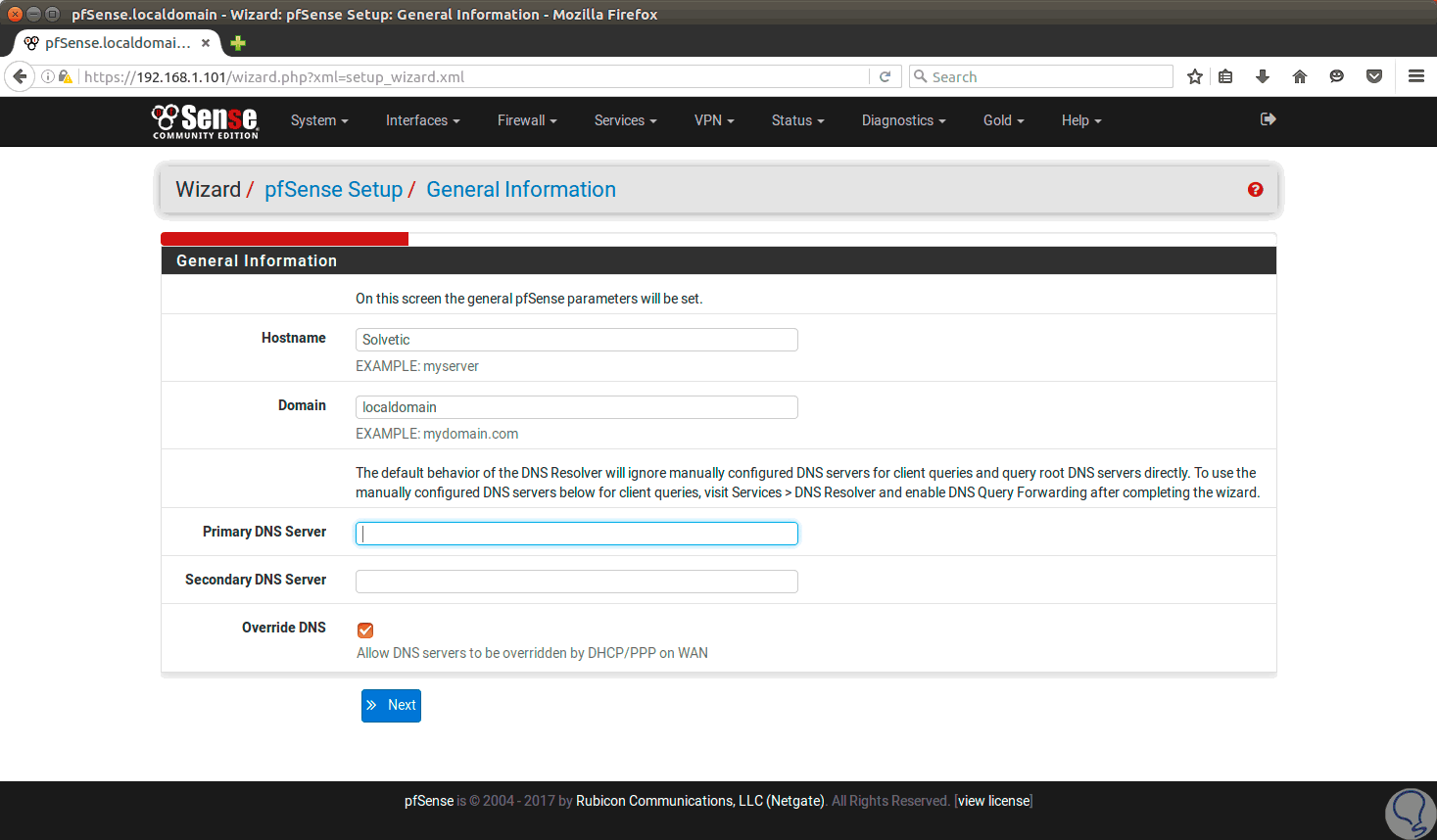The height and width of the screenshot is (840, 1437).
Task: Click the 'Allow DNS servers to be overridden' text
Action: [x=532, y=653]
